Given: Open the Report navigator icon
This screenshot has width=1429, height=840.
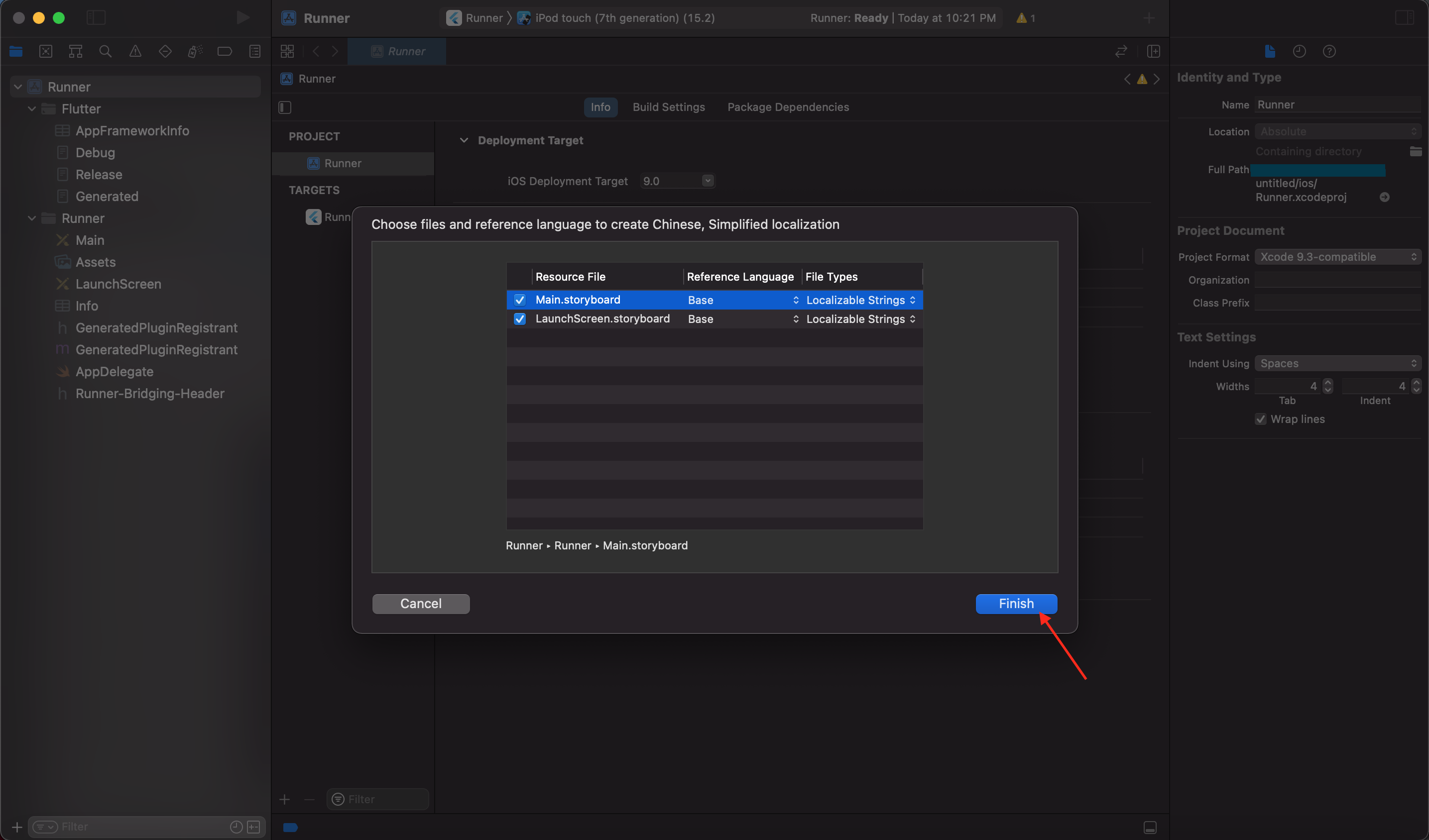Looking at the screenshot, I should tap(255, 52).
